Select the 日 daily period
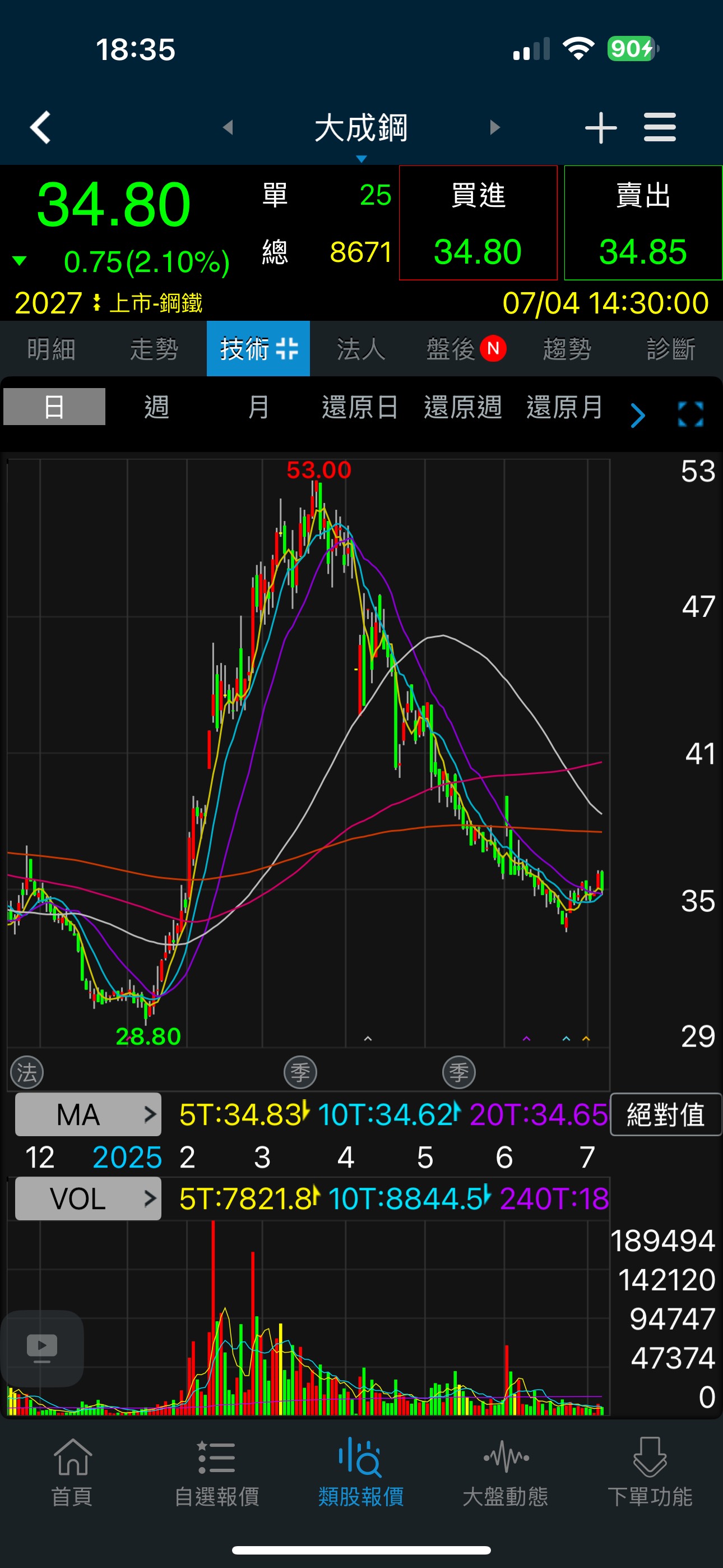The width and height of the screenshot is (723, 1568). pyautogui.click(x=54, y=407)
